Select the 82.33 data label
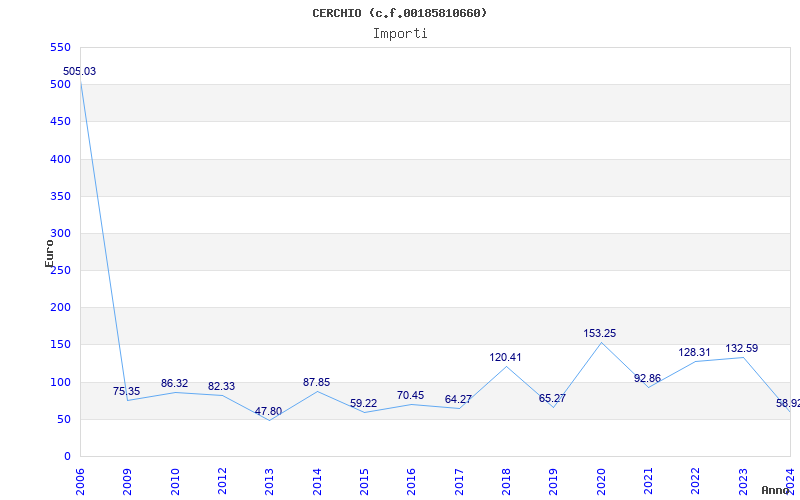 coord(221,386)
